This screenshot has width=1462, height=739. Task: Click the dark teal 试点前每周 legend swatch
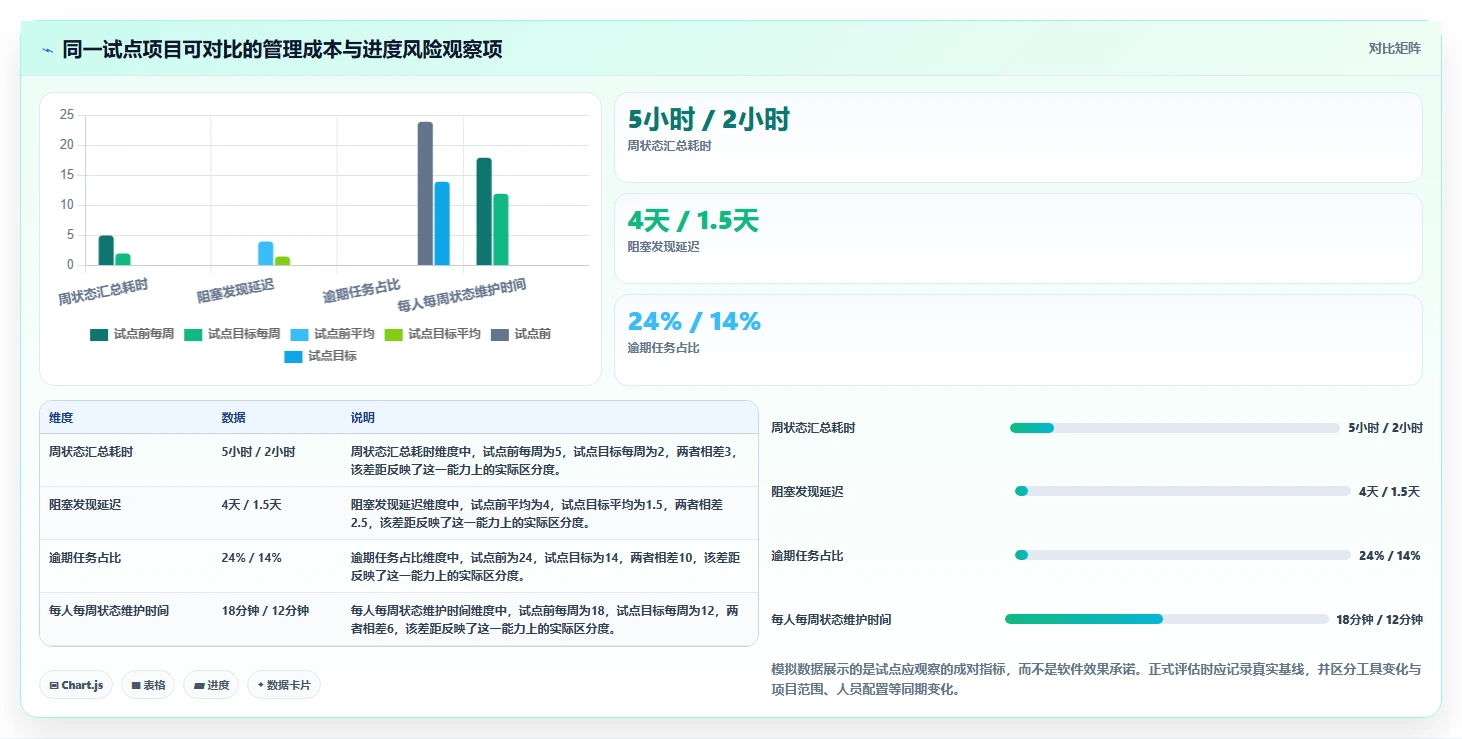pos(99,335)
